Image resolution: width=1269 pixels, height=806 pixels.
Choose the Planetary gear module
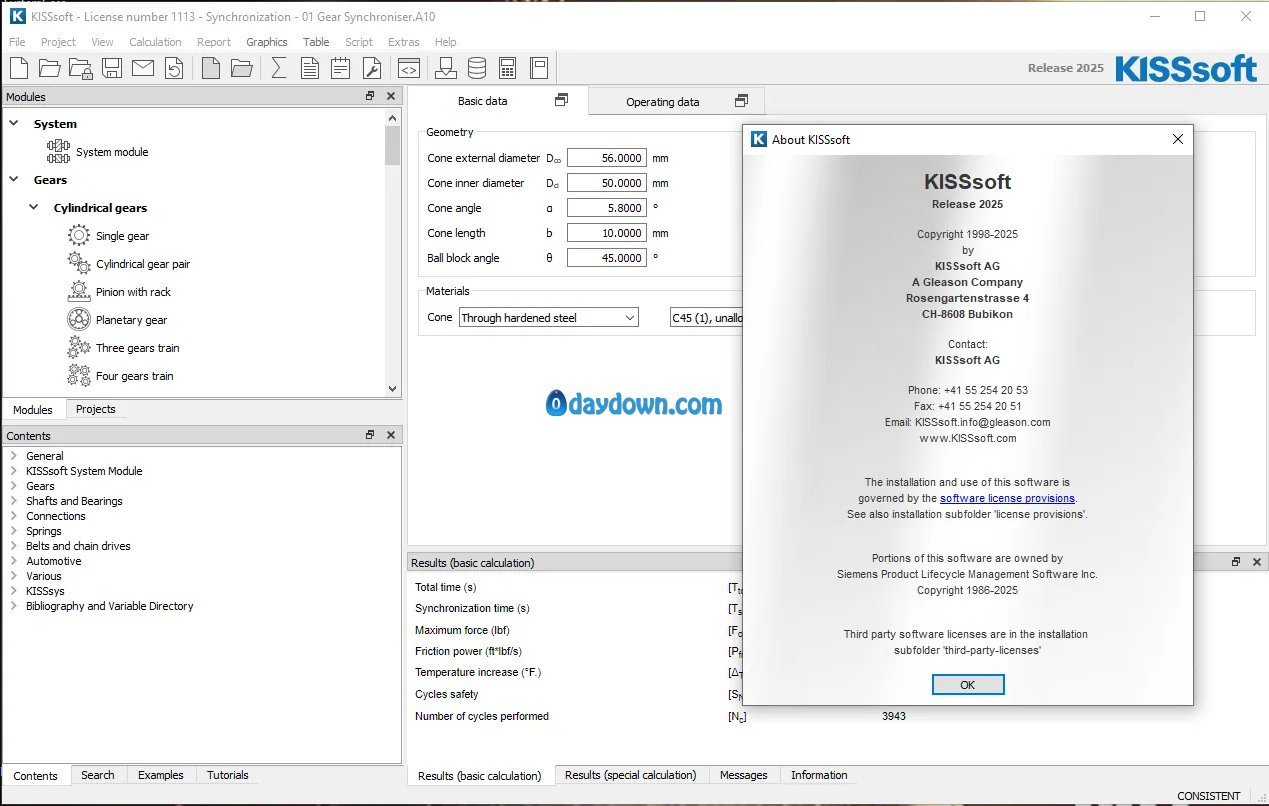click(131, 320)
